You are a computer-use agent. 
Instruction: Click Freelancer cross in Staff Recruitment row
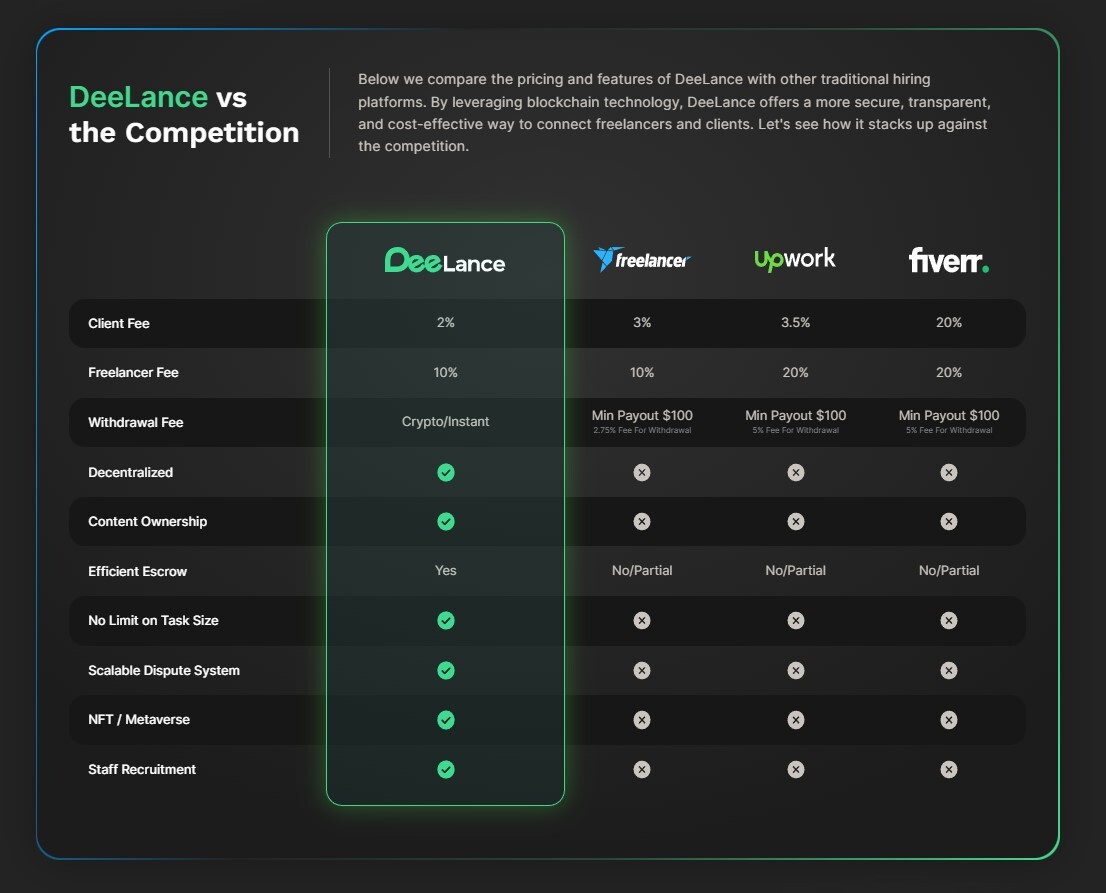[642, 770]
